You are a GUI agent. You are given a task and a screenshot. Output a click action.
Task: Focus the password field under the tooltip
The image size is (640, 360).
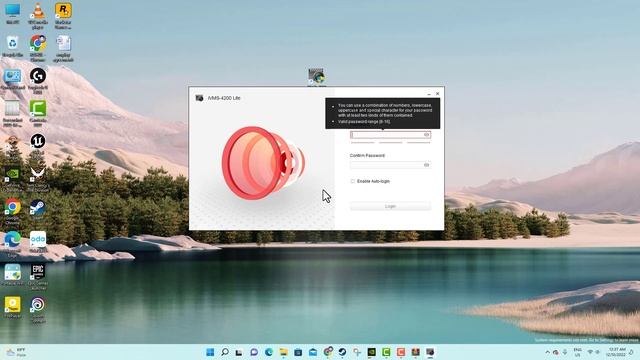pos(390,135)
